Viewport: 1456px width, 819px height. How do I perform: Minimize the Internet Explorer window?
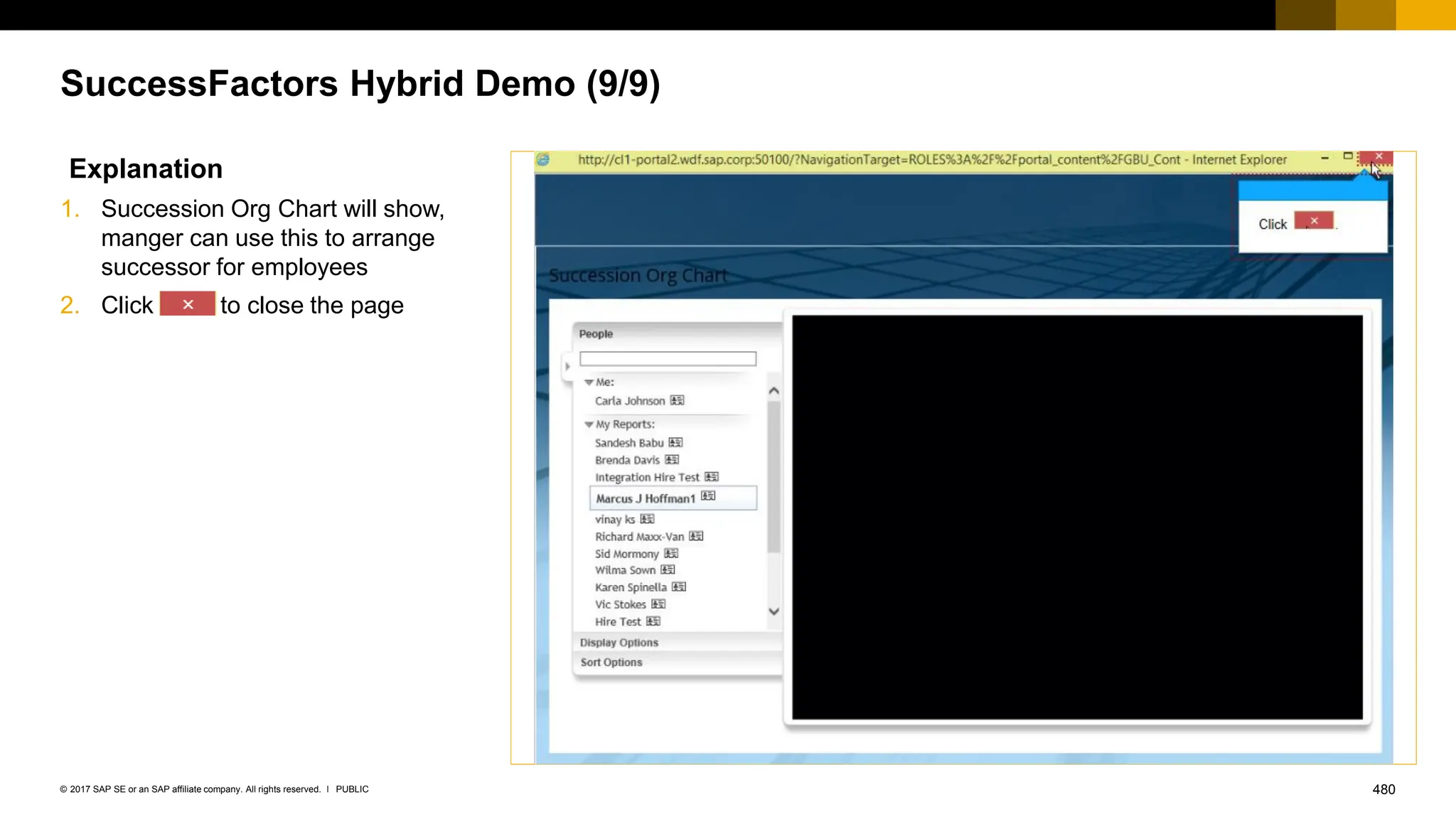(1324, 158)
